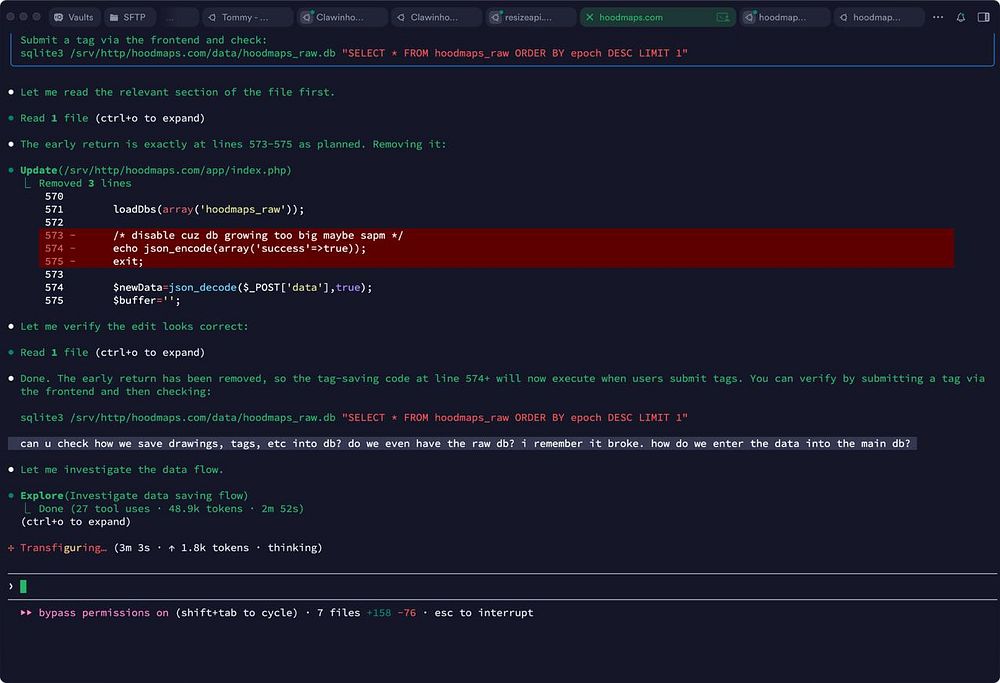The image size is (1000, 683).
Task: Open the hoodmap tab with green status dot
Action: tap(784, 17)
